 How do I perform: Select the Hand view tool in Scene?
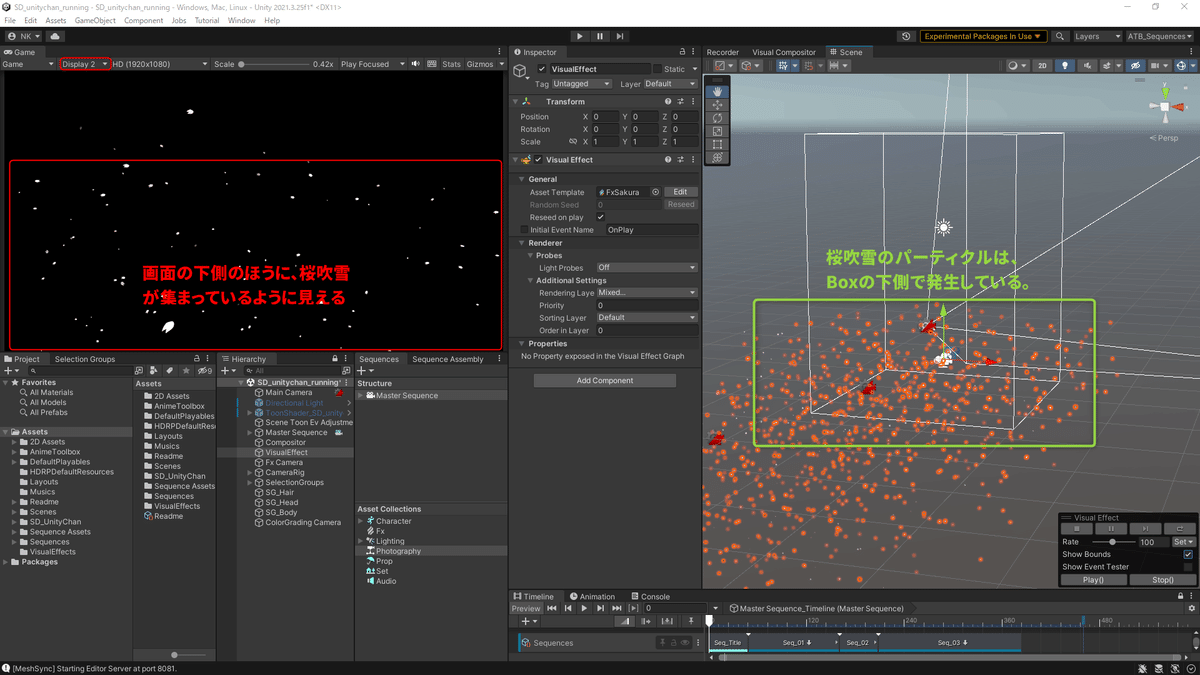(717, 92)
